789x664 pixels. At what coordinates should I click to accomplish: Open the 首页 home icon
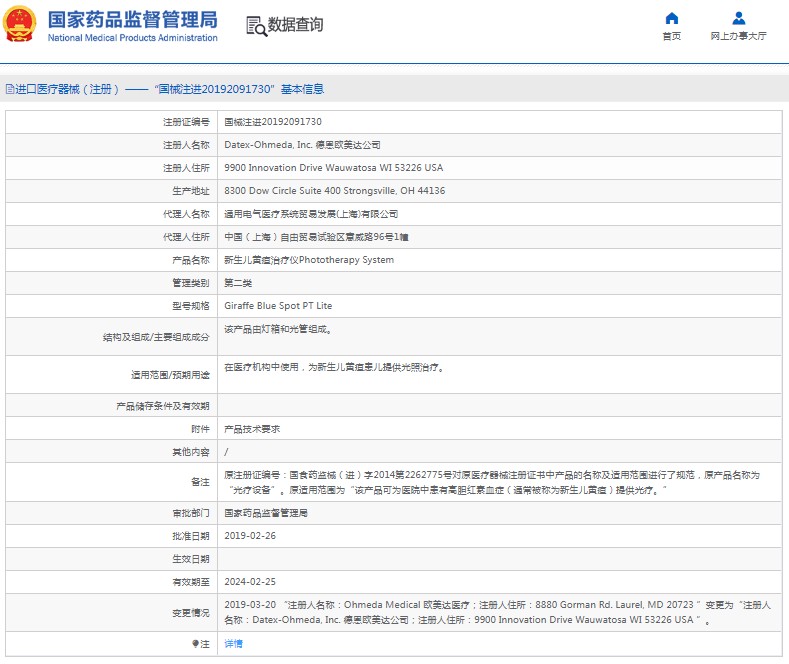[x=671, y=19]
